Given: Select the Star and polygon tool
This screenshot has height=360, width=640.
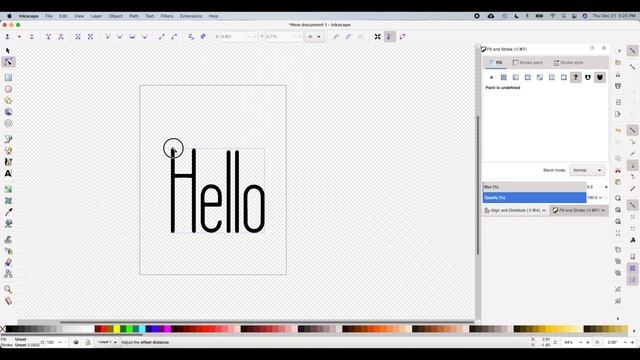Looking at the screenshot, I should pos(8,100).
